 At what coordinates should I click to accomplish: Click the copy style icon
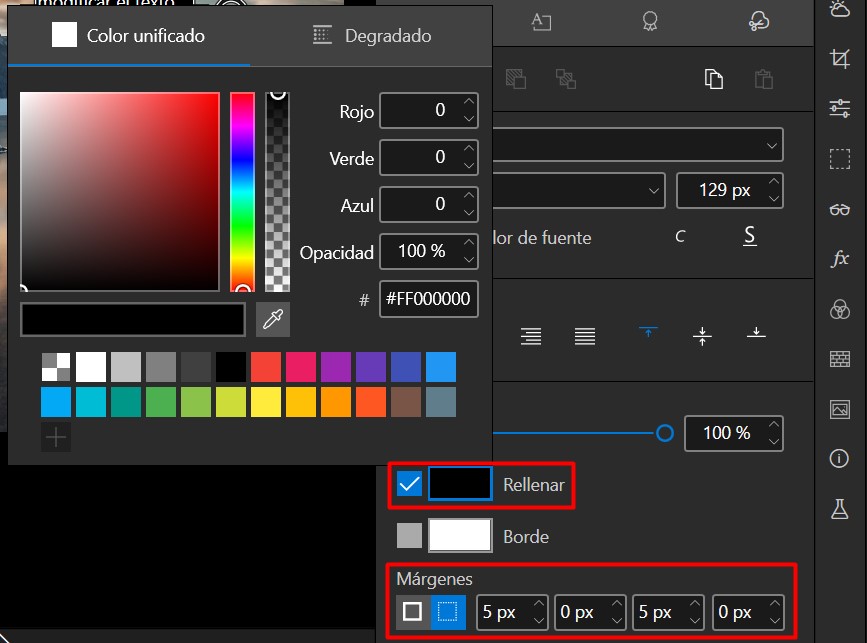[713, 79]
